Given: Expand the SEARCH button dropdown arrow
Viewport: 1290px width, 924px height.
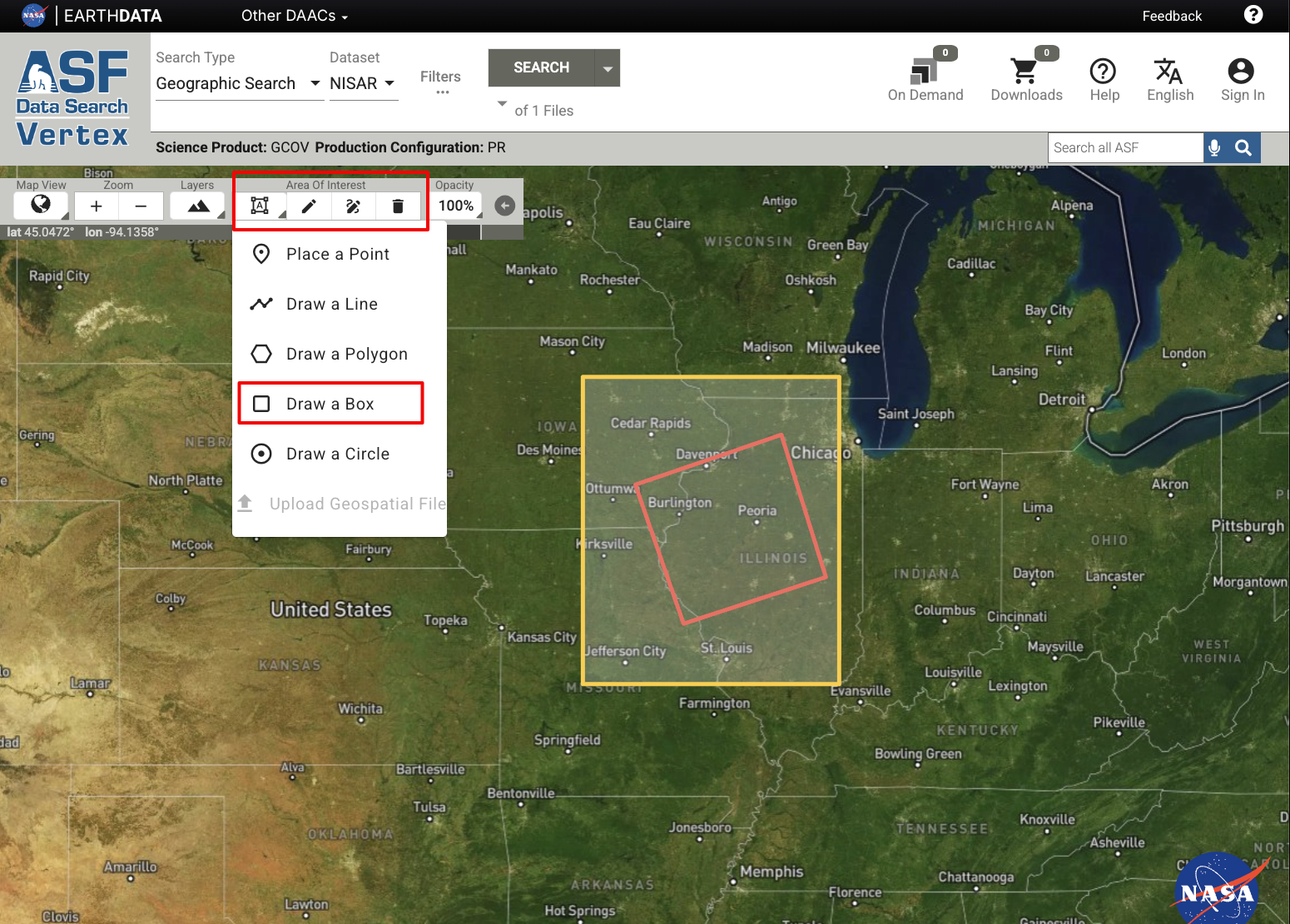Looking at the screenshot, I should click(608, 67).
